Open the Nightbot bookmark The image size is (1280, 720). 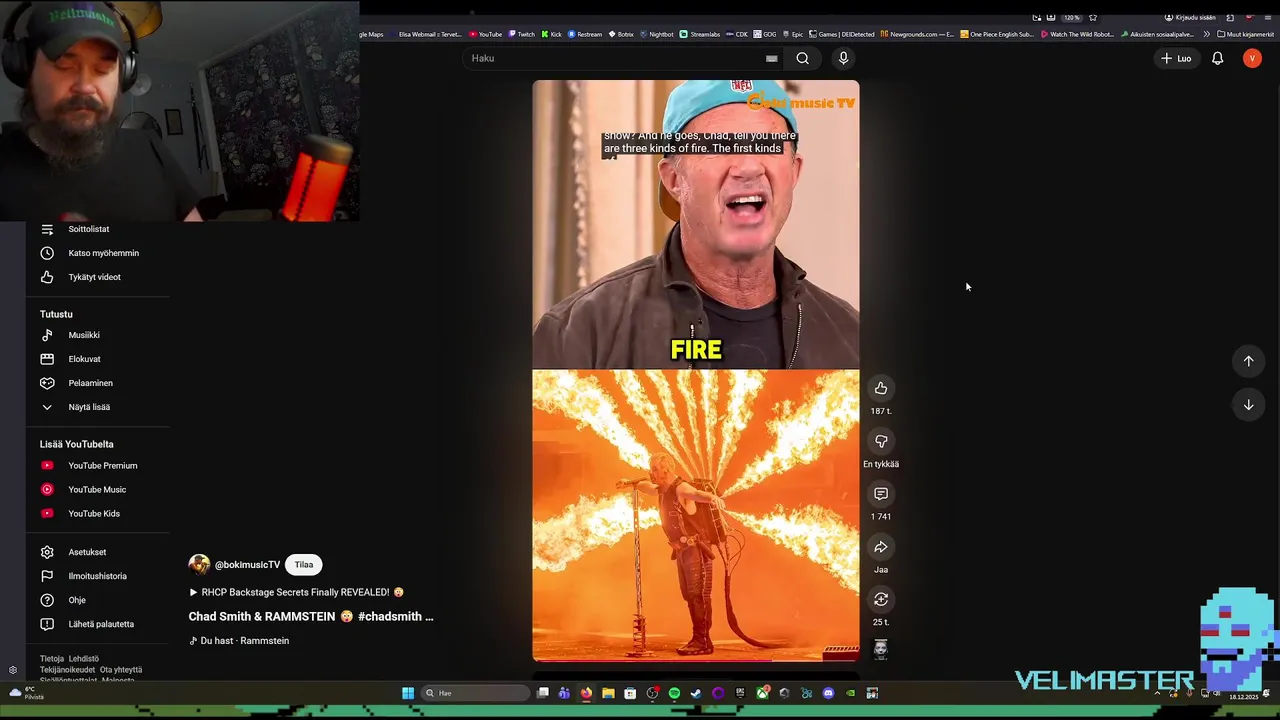pos(656,34)
